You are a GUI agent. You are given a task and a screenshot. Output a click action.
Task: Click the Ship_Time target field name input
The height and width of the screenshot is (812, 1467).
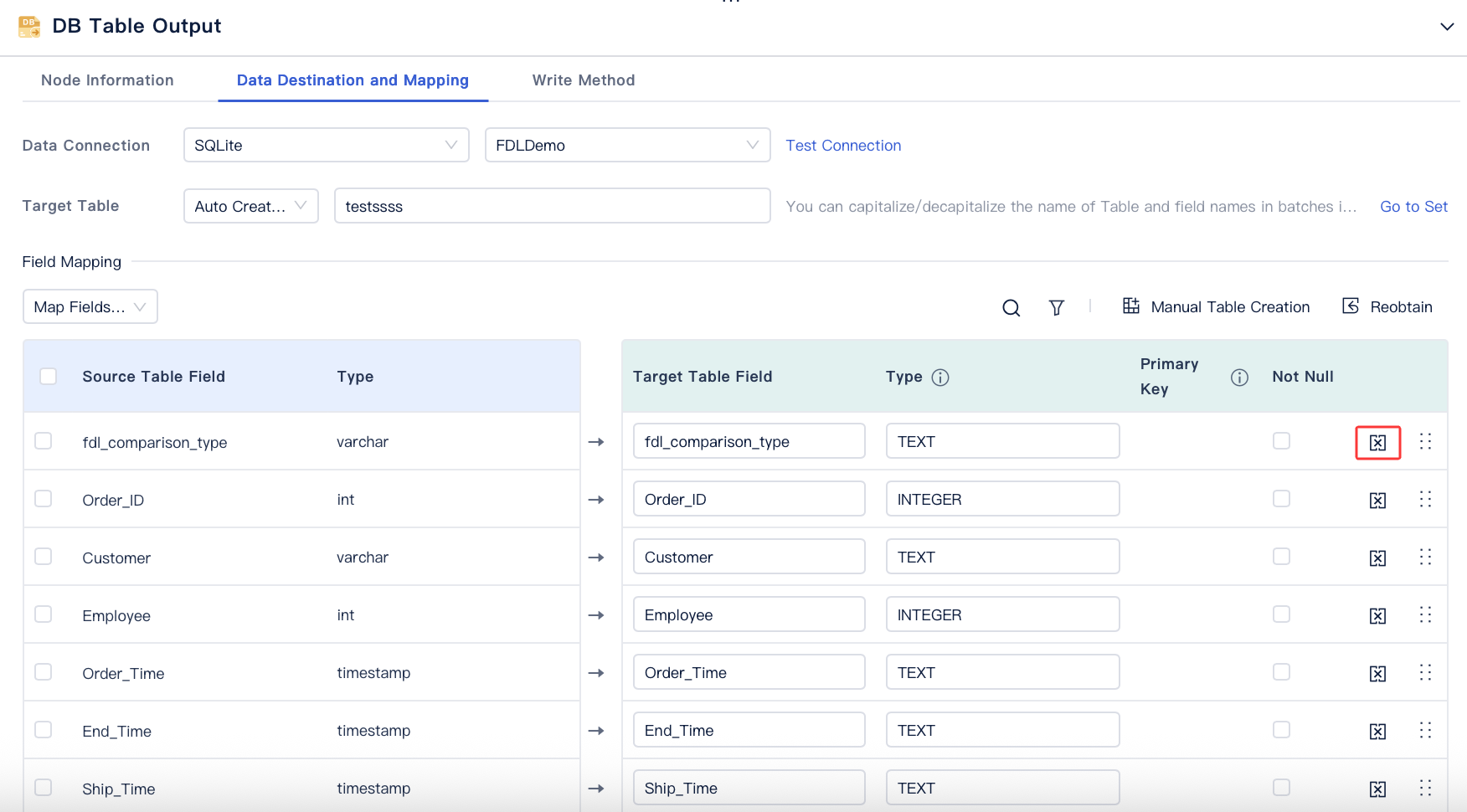pyautogui.click(x=749, y=788)
